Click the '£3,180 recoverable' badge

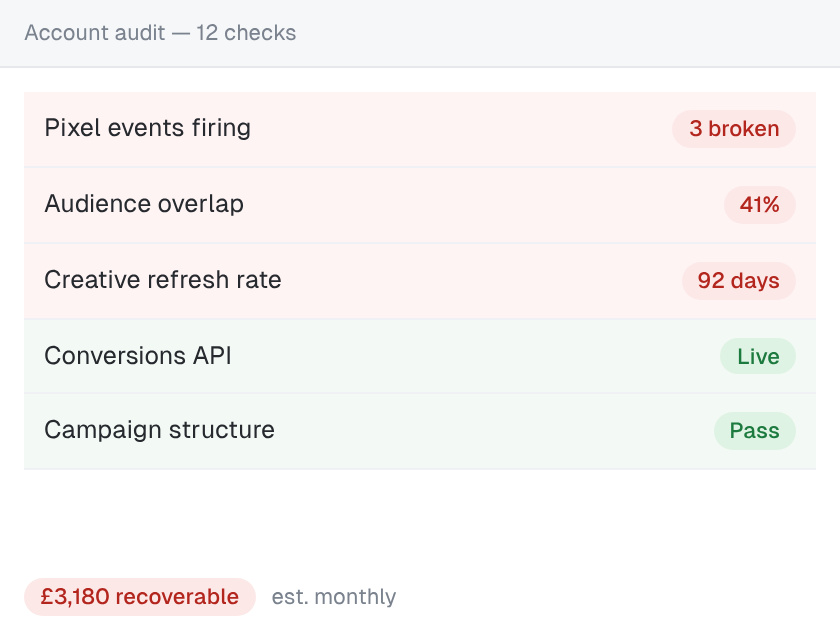point(140,597)
